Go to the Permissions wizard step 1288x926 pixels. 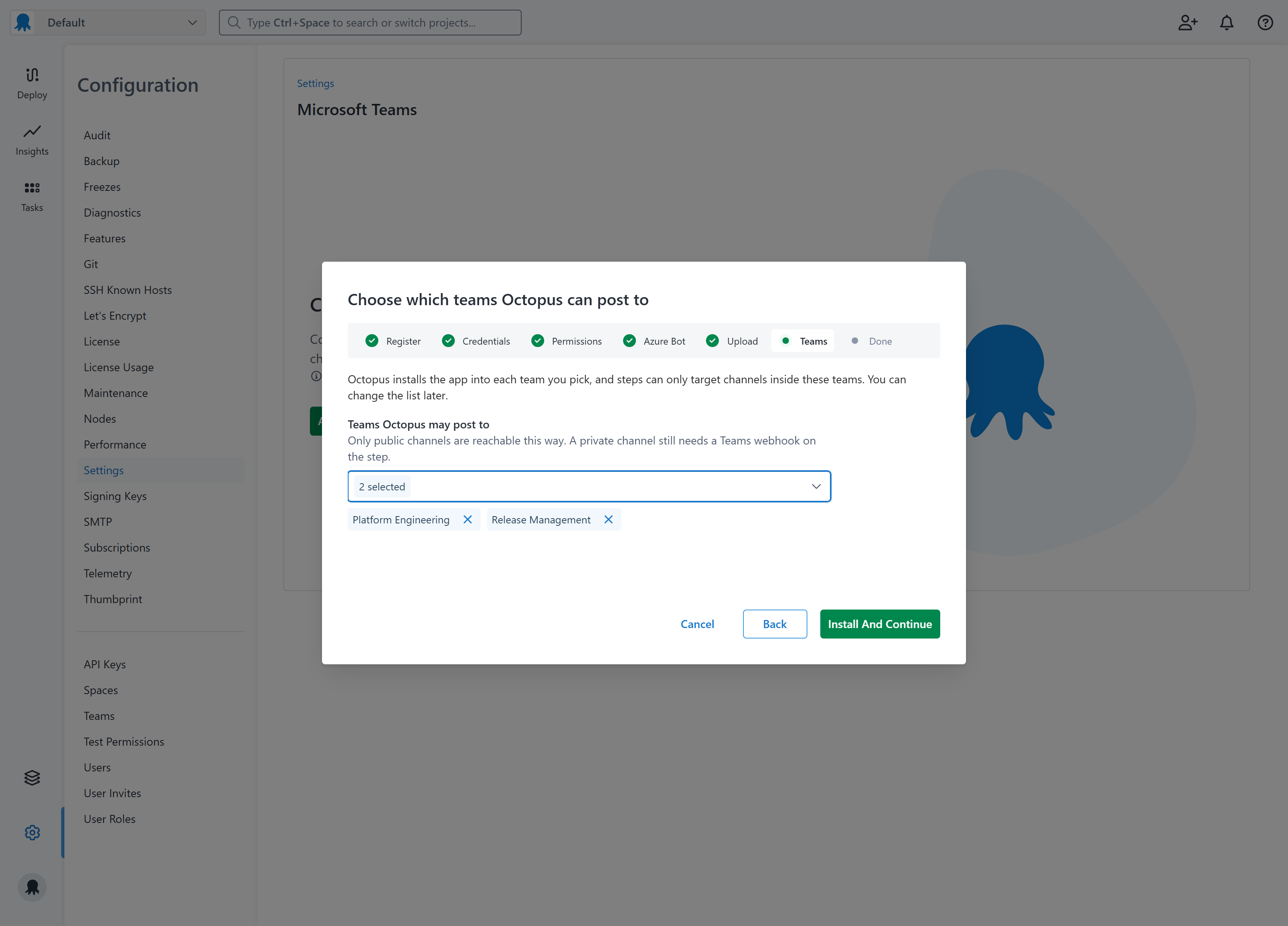point(566,341)
